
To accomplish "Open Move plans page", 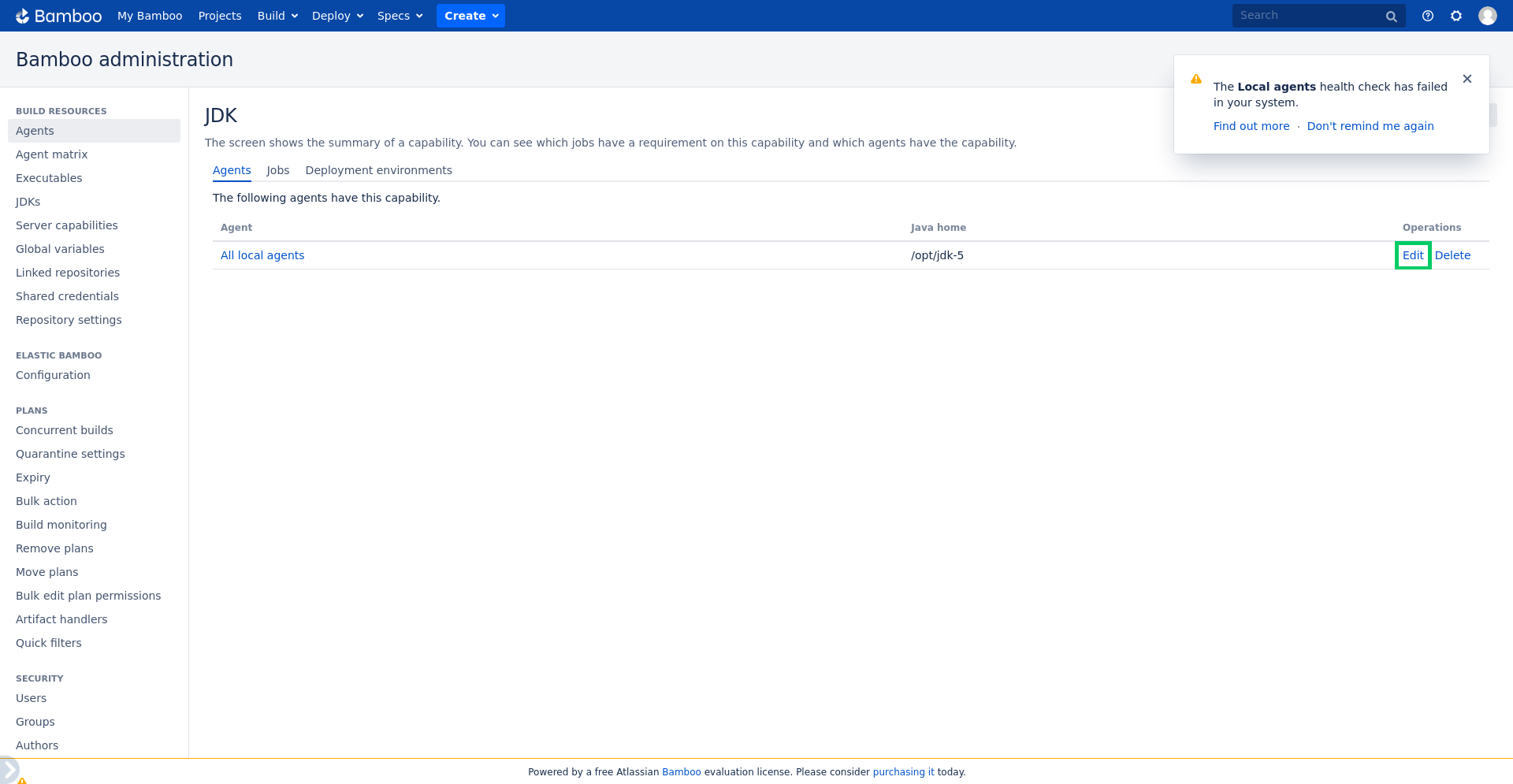I will tap(94, 572).
